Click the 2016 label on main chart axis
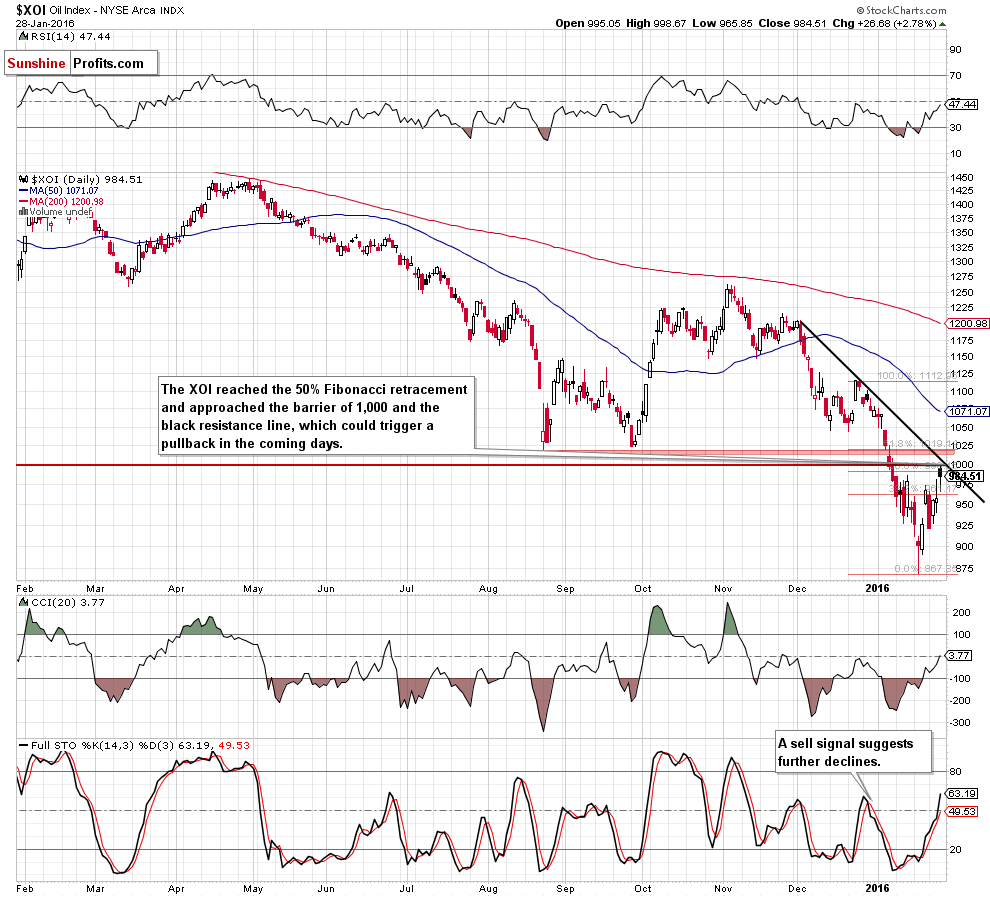990x897 pixels. tap(877, 588)
